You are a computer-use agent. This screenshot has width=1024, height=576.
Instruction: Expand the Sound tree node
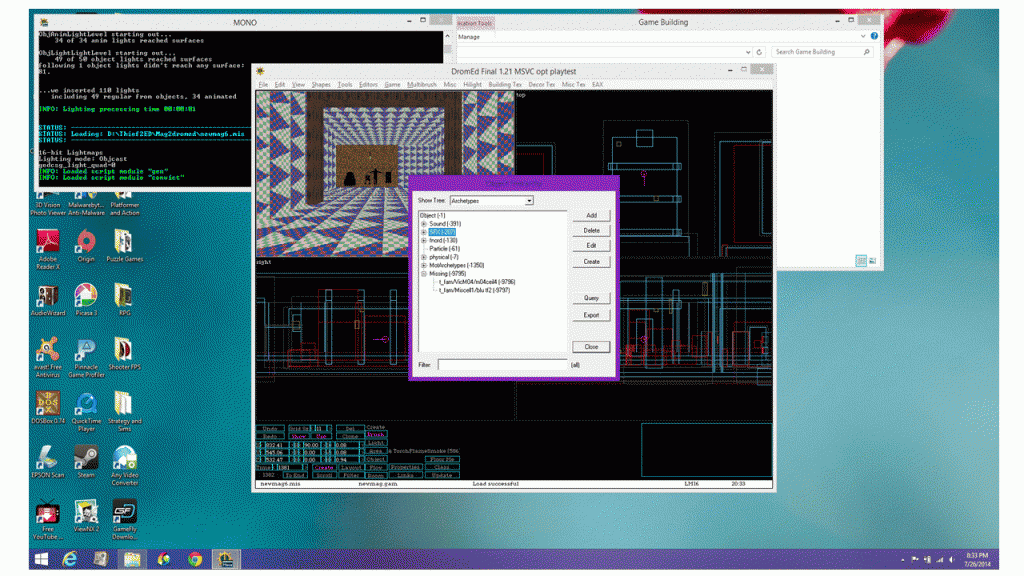tap(424, 223)
